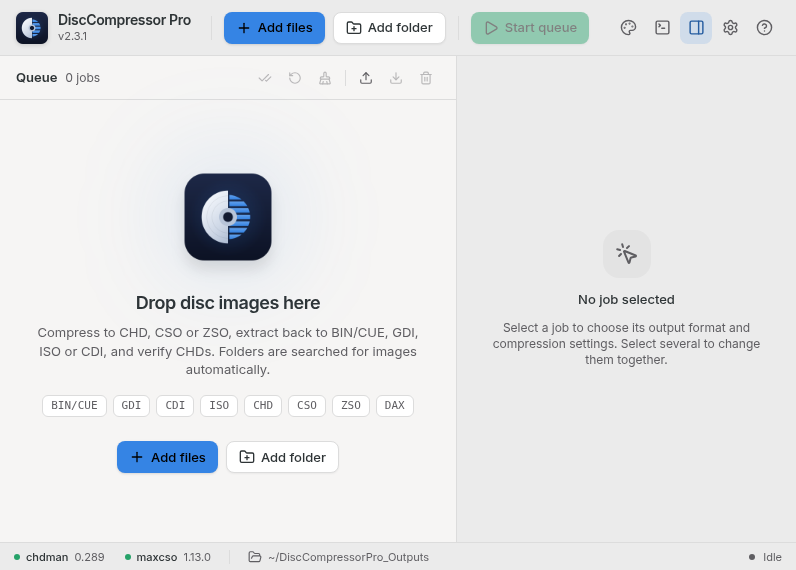Click the trash icon to delete jobs
This screenshot has width=796, height=570.
pos(426,78)
